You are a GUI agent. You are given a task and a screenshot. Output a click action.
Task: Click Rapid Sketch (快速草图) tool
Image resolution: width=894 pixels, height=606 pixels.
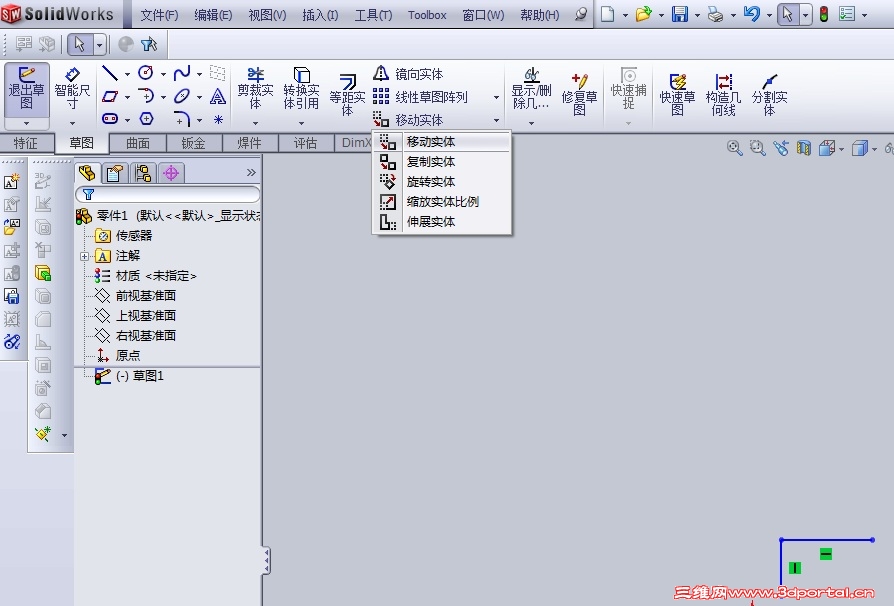677,95
